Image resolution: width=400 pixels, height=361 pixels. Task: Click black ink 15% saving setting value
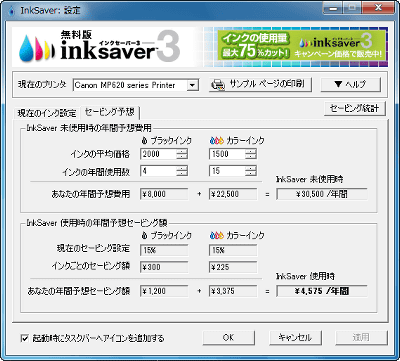click(164, 250)
